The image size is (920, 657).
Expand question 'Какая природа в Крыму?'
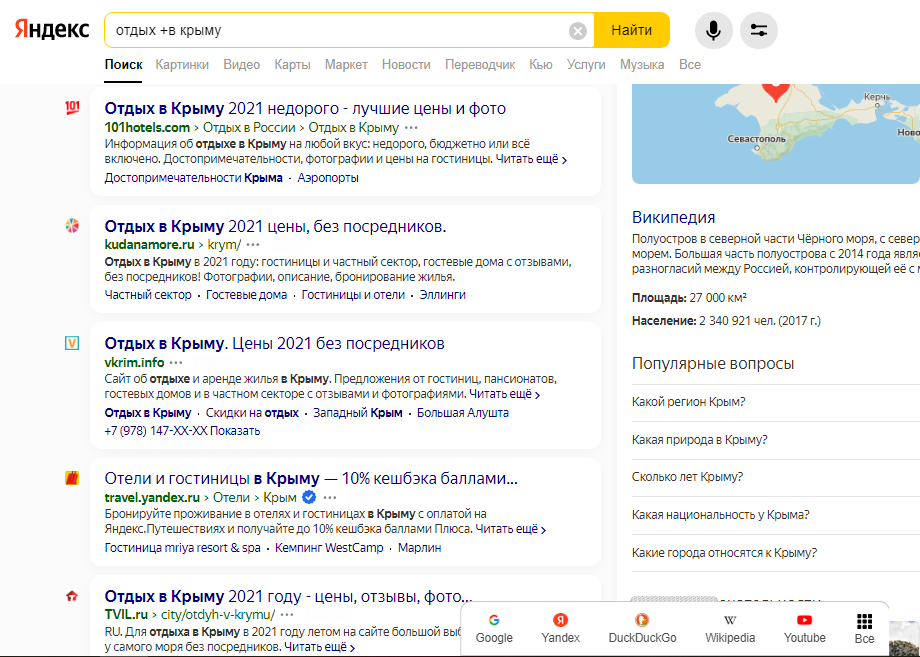click(x=776, y=440)
